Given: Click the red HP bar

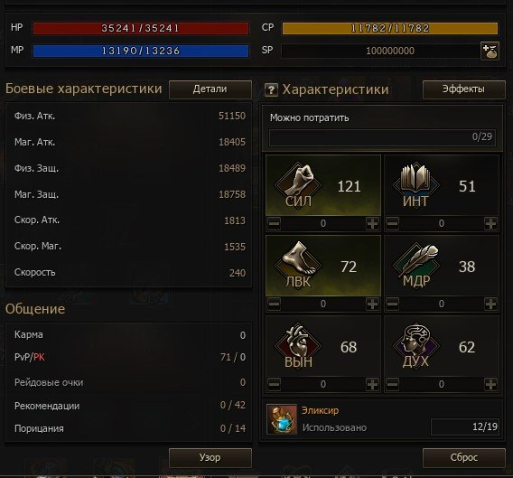Looking at the screenshot, I should (x=141, y=28).
